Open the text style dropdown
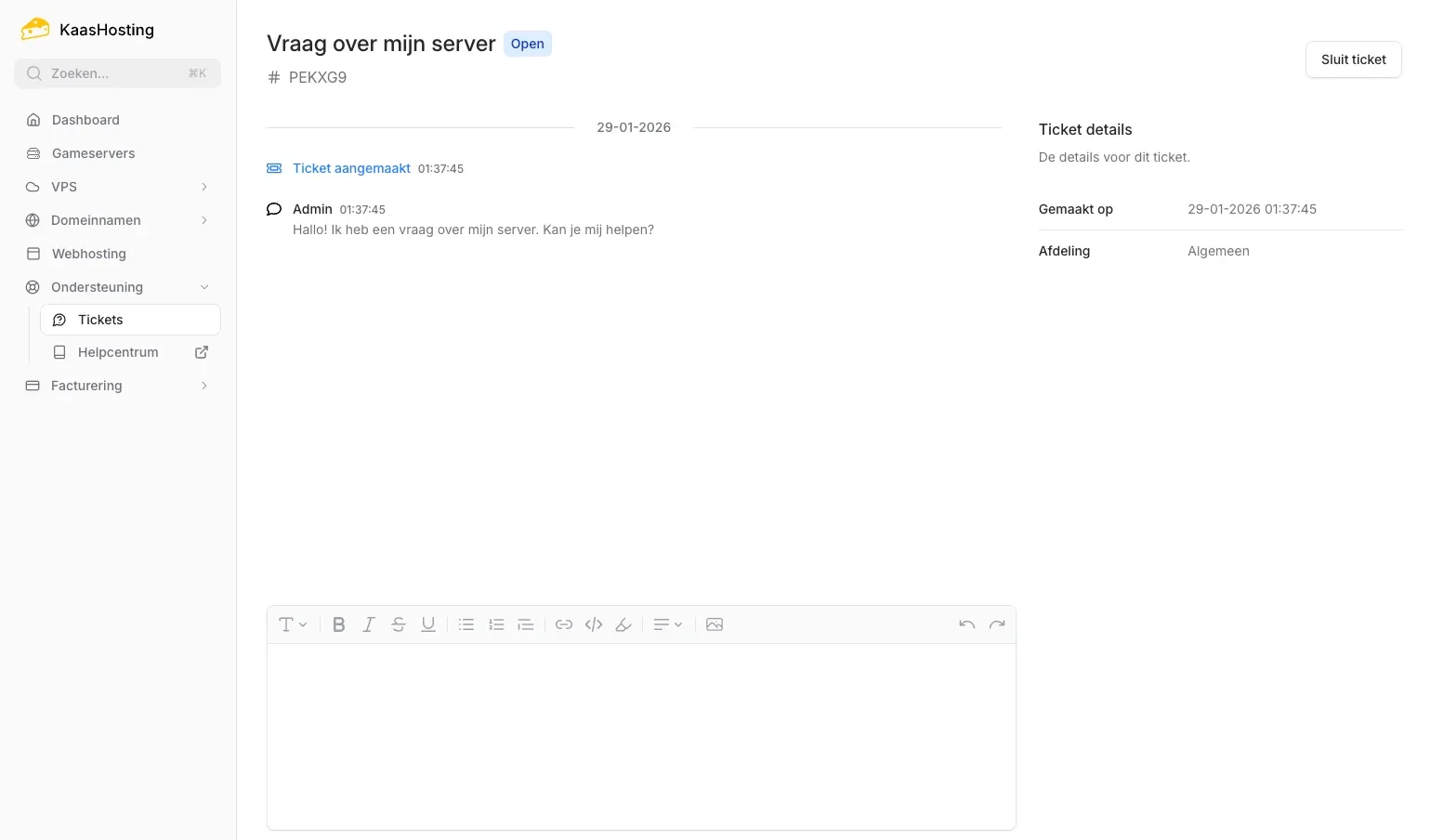This screenshot has height=840, width=1430. click(293, 624)
